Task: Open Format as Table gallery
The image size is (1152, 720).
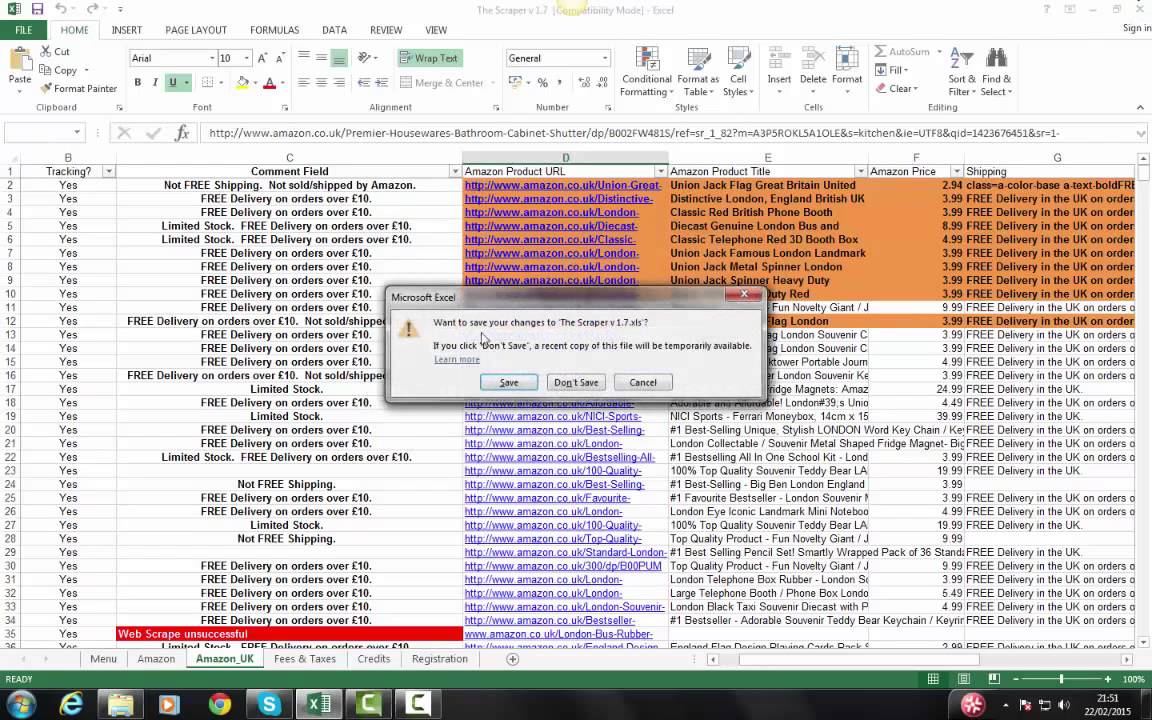Action: [698, 72]
